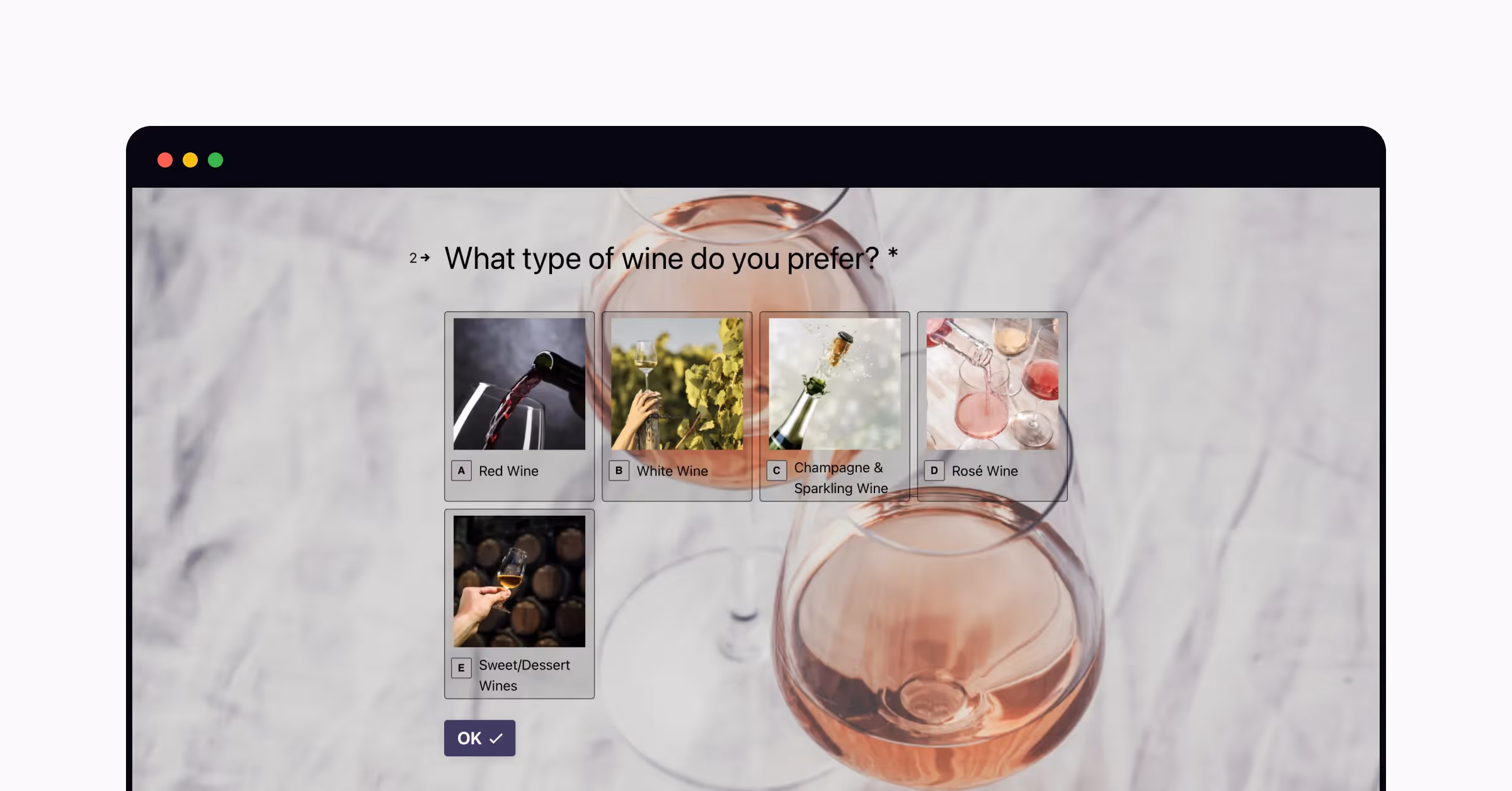Screen dimensions: 1512x791
Task: Click the C key badge for Champagne
Action: click(776, 470)
